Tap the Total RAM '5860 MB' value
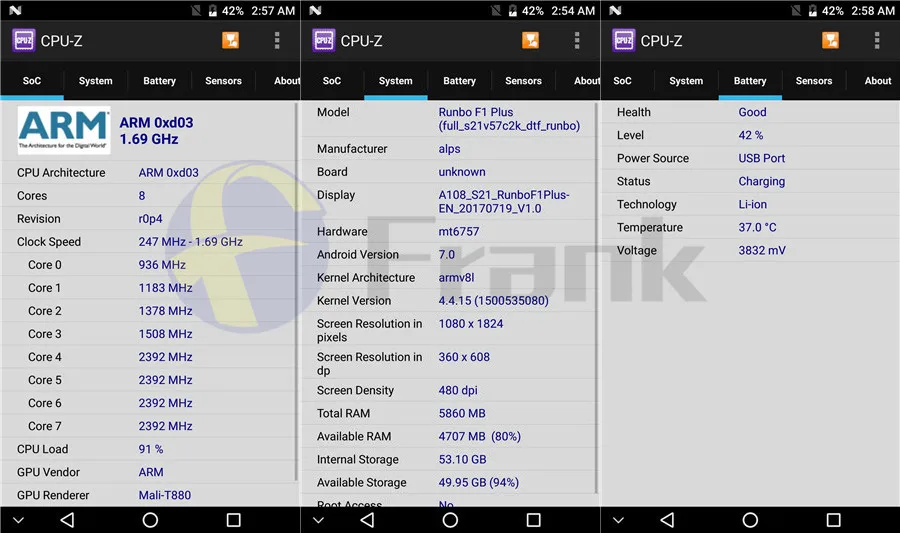 [x=462, y=413]
